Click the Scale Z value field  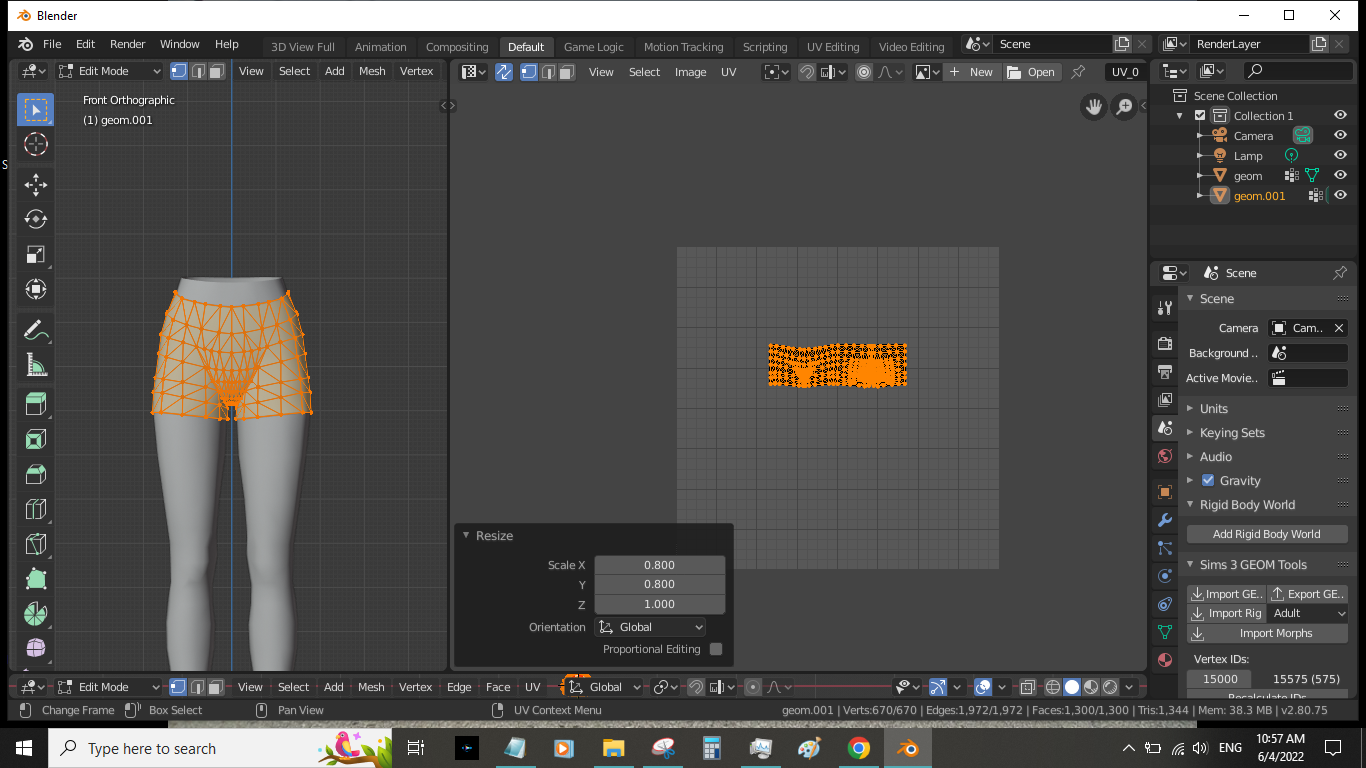(660, 604)
